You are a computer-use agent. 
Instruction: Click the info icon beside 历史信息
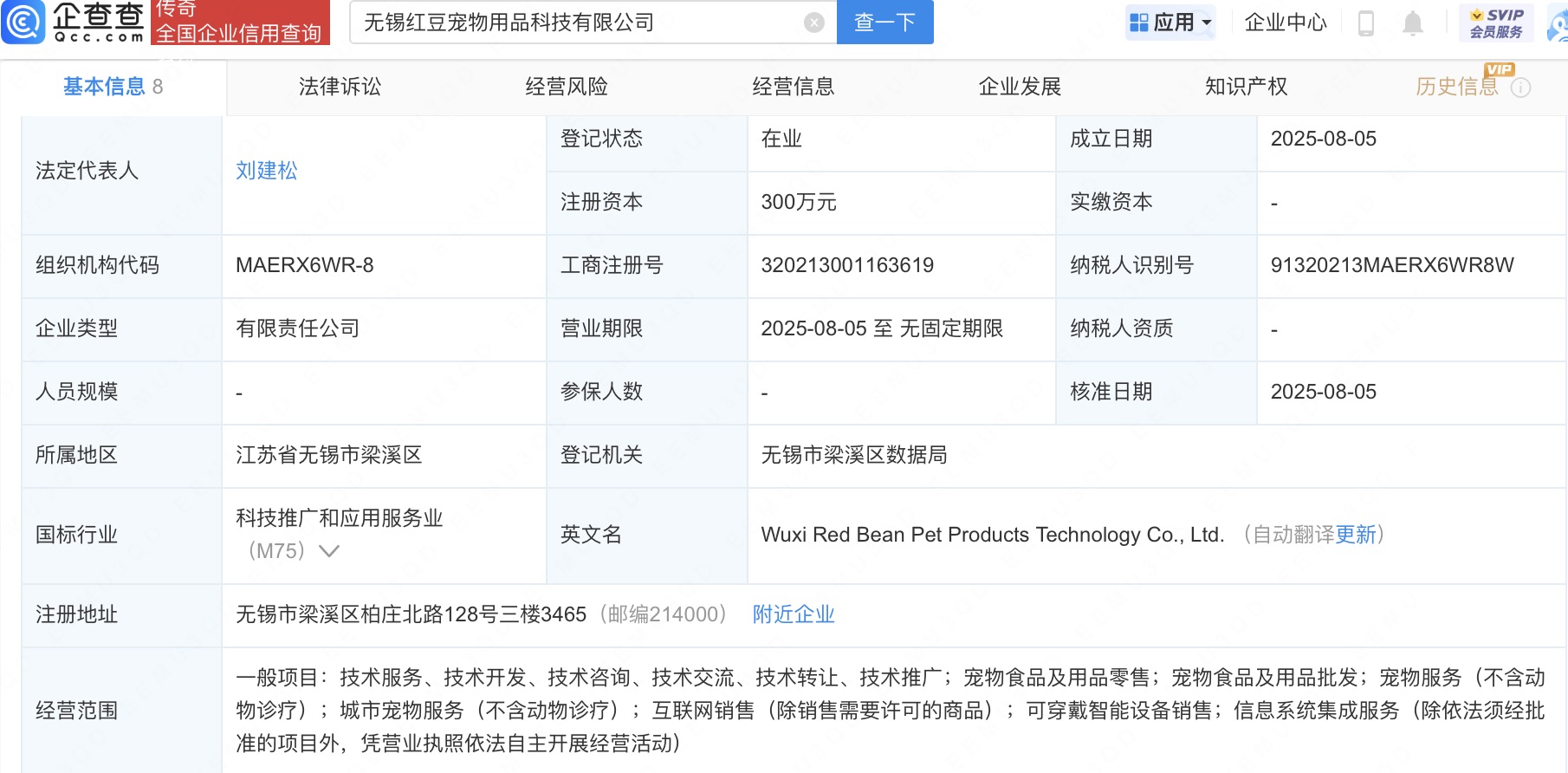point(1520,88)
